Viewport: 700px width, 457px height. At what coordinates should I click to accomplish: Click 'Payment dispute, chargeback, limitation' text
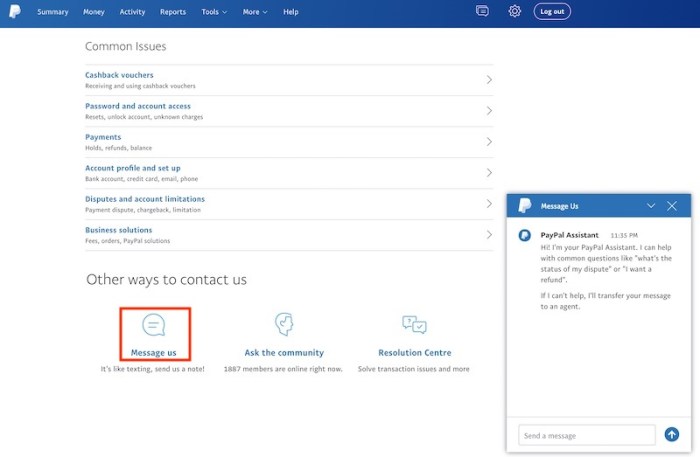tap(143, 210)
